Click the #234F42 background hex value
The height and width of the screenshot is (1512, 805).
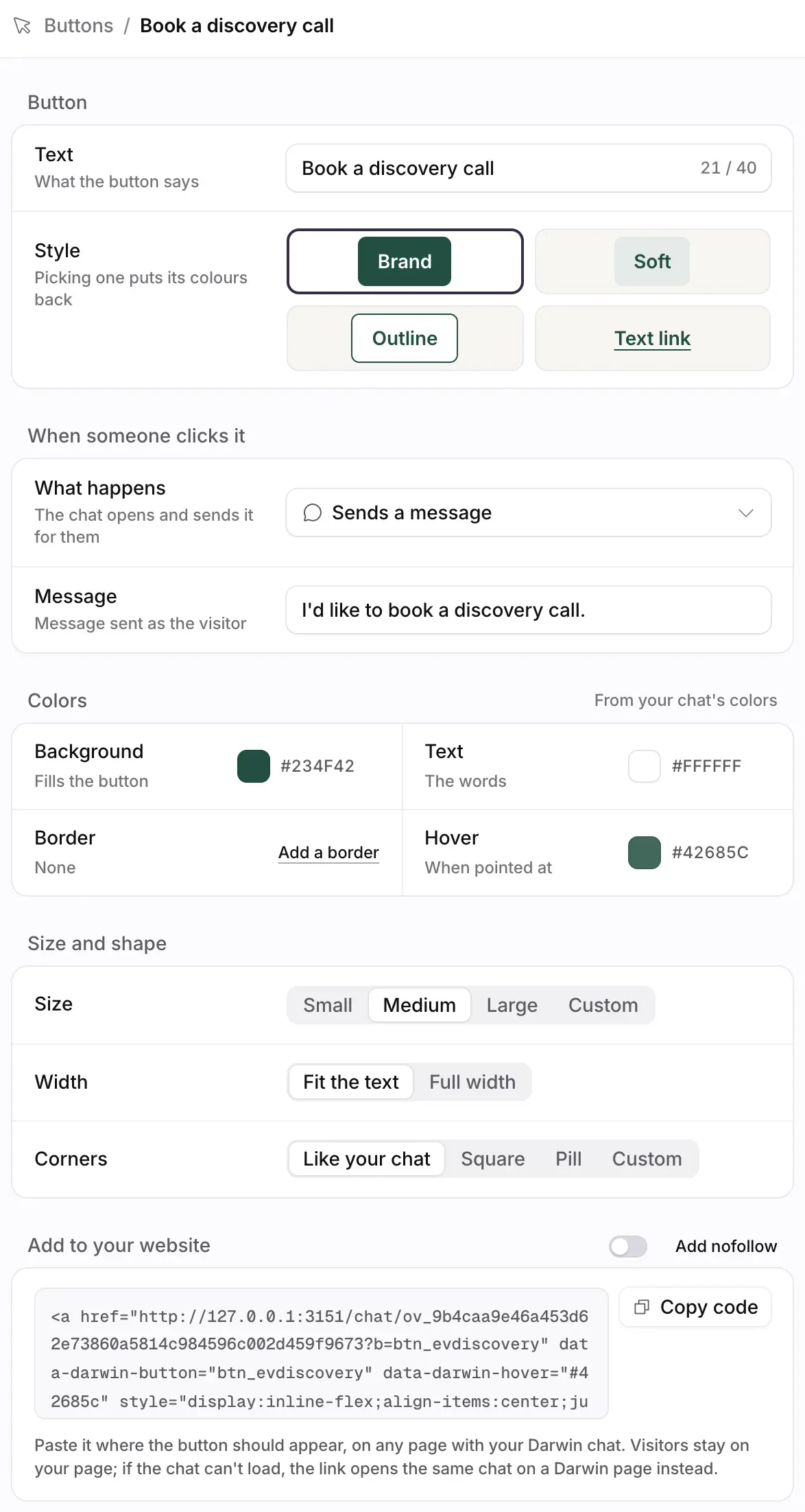pos(317,766)
